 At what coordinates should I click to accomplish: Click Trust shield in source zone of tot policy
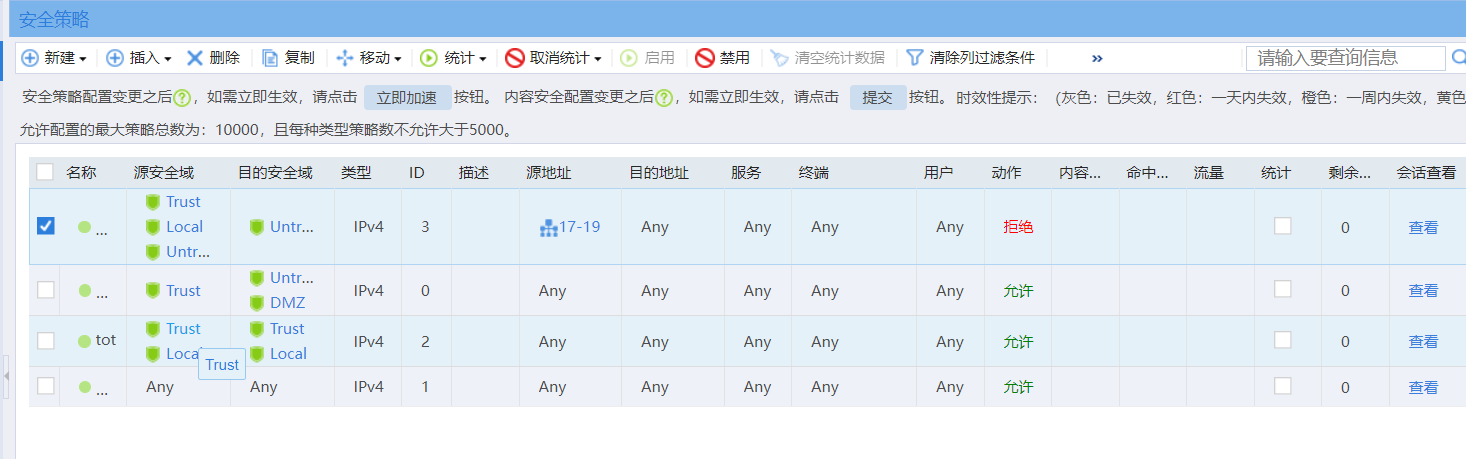pyautogui.click(x=153, y=329)
